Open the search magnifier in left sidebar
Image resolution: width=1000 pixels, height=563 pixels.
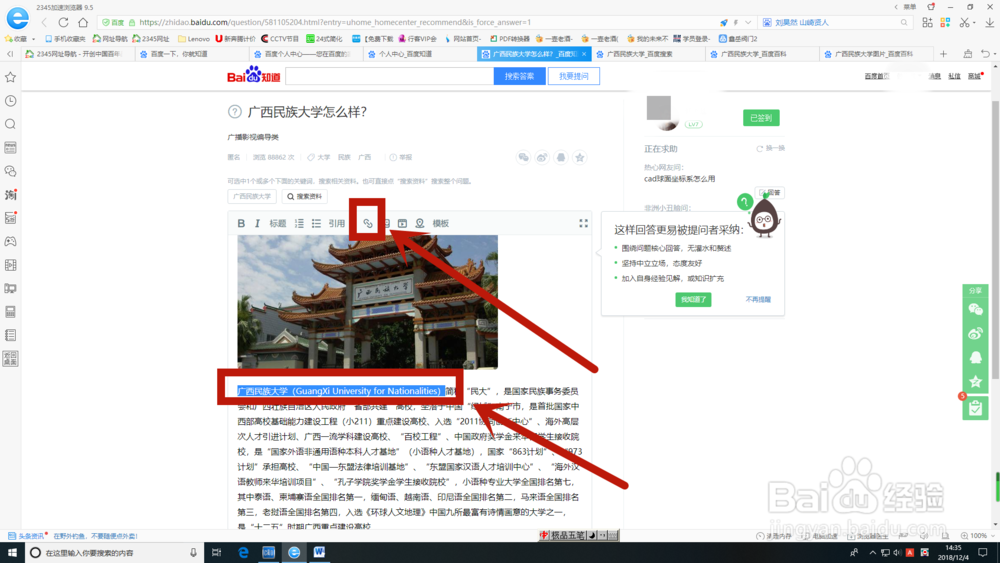coord(10,124)
